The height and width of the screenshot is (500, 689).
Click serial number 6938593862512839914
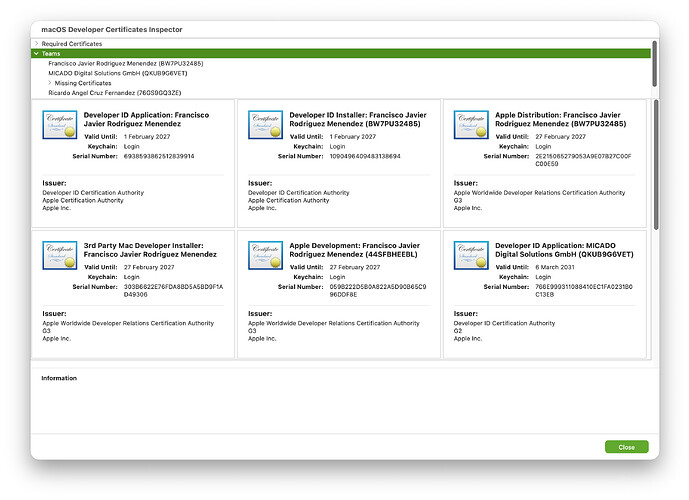point(159,156)
